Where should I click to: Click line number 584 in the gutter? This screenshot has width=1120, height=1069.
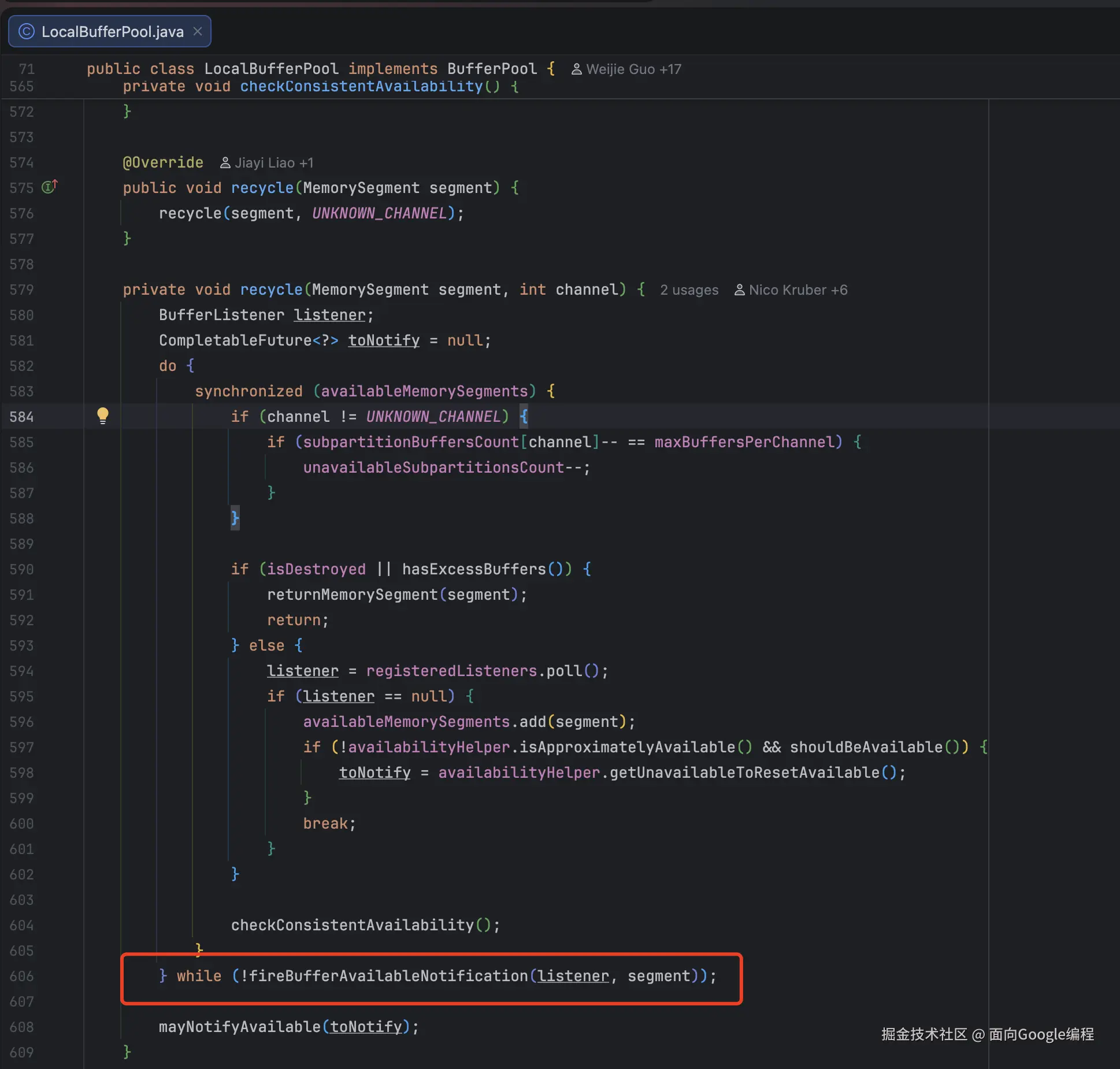click(x=21, y=417)
